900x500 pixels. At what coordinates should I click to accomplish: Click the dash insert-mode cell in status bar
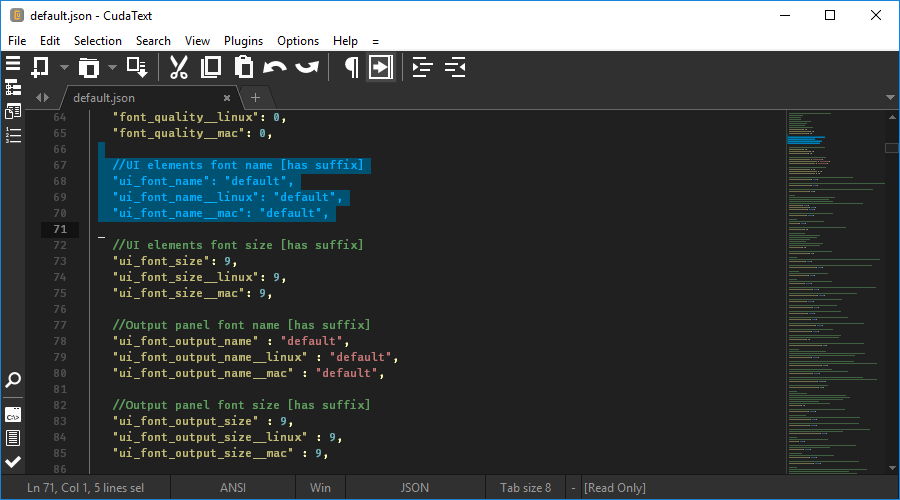(x=573, y=488)
